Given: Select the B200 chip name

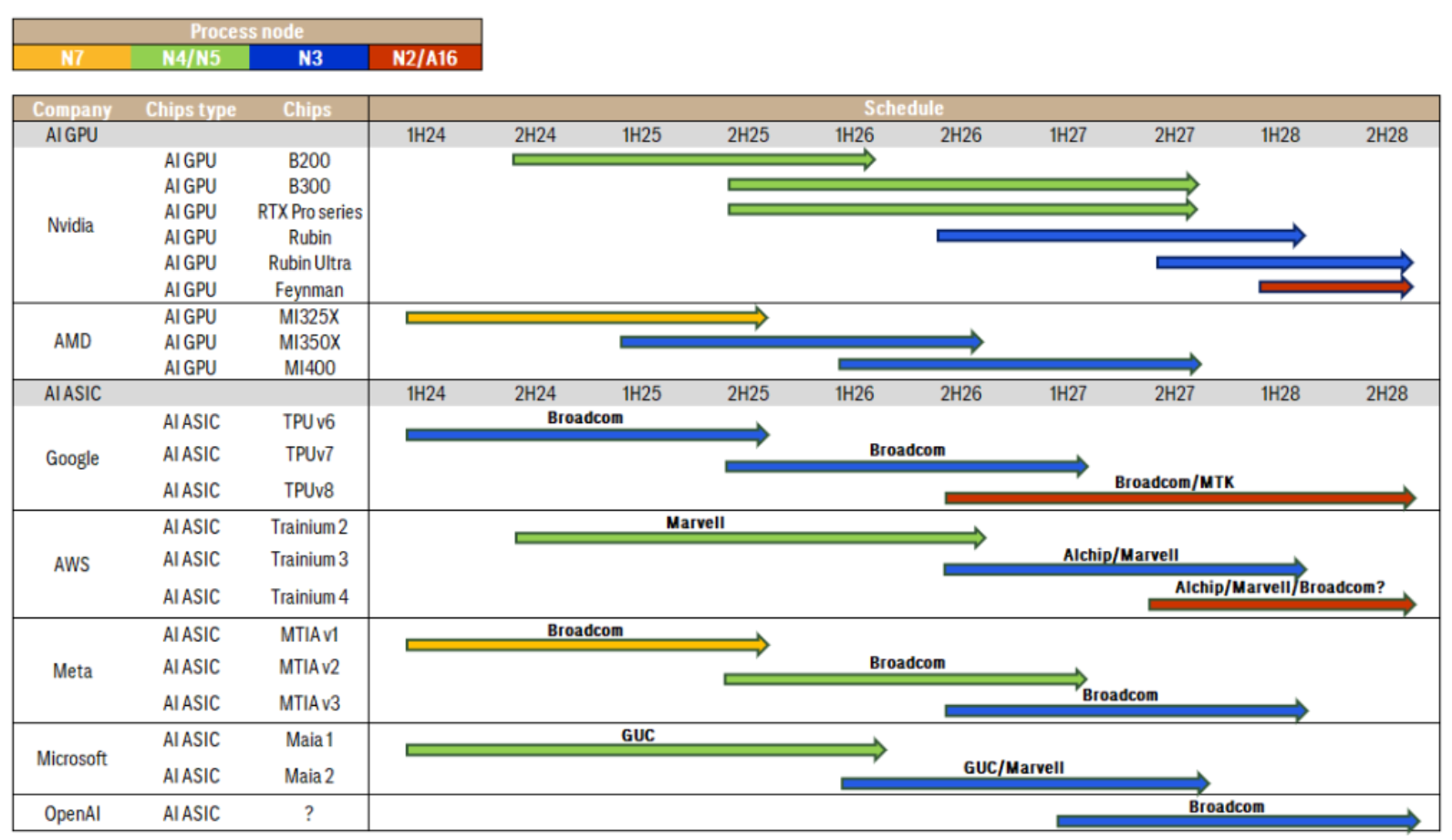Looking at the screenshot, I should [309, 161].
